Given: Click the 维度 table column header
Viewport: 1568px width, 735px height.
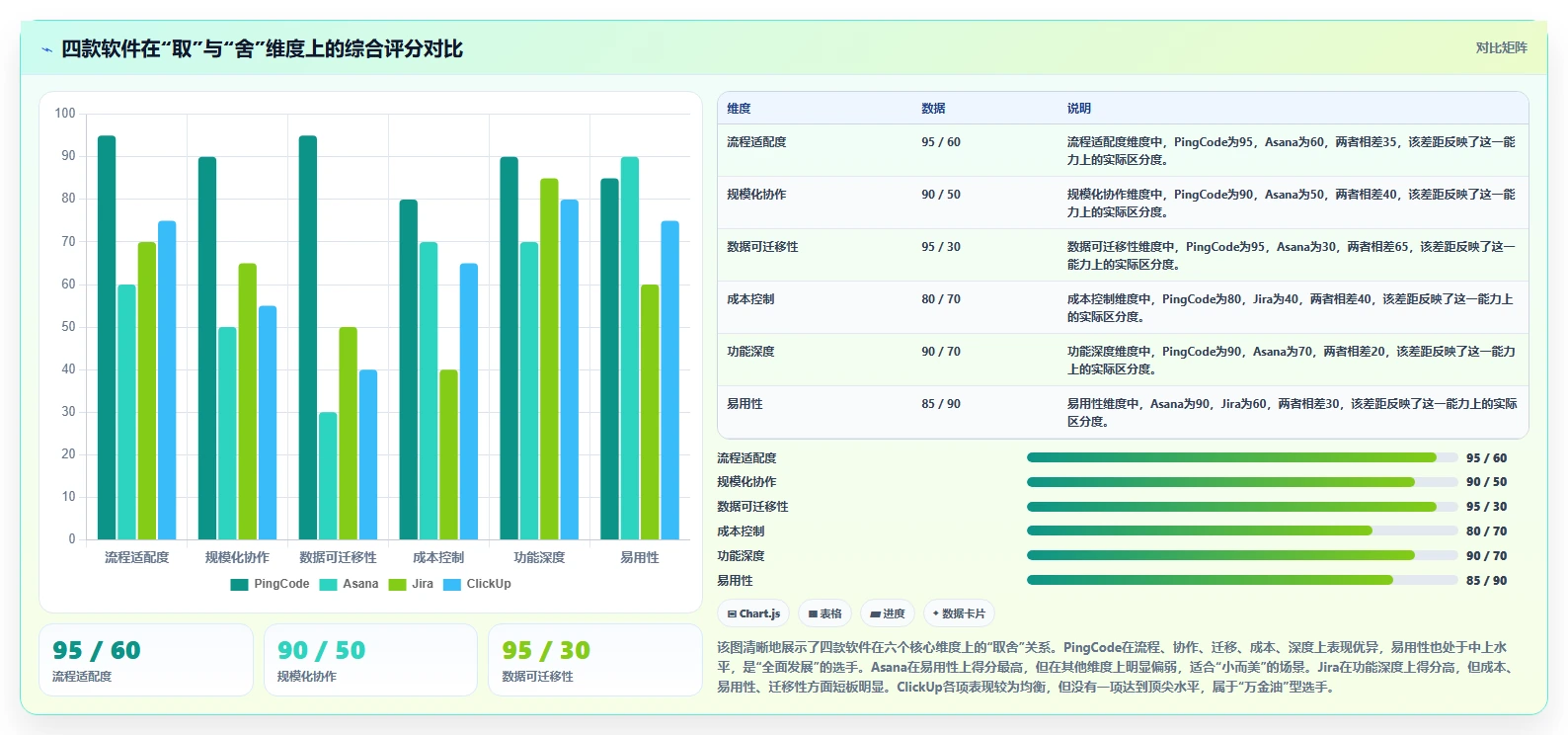Looking at the screenshot, I should (x=739, y=109).
